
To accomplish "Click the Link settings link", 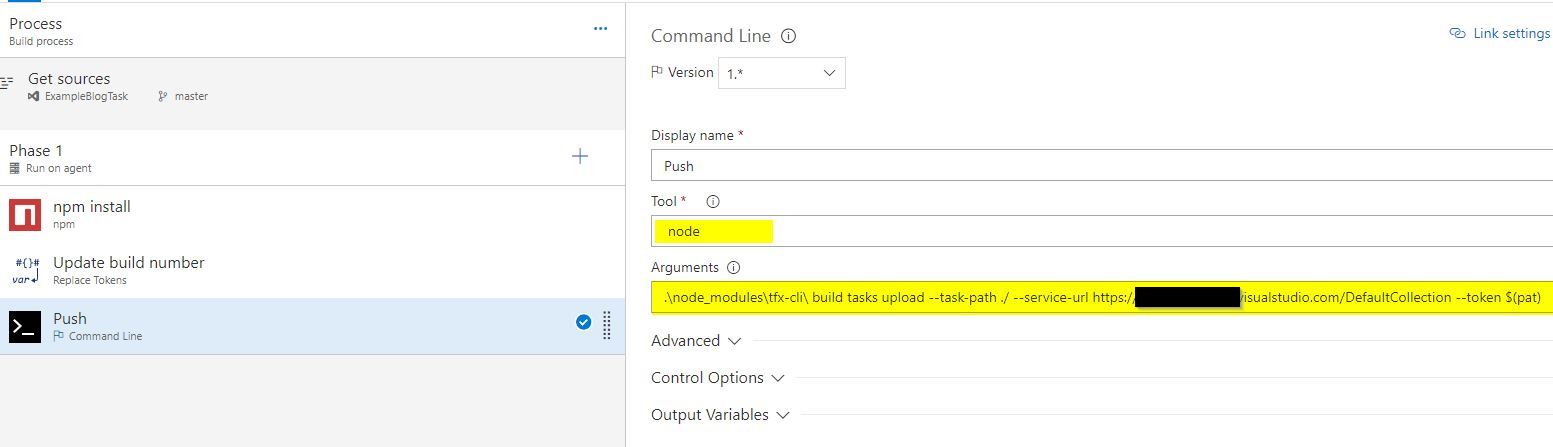I will click(1500, 33).
